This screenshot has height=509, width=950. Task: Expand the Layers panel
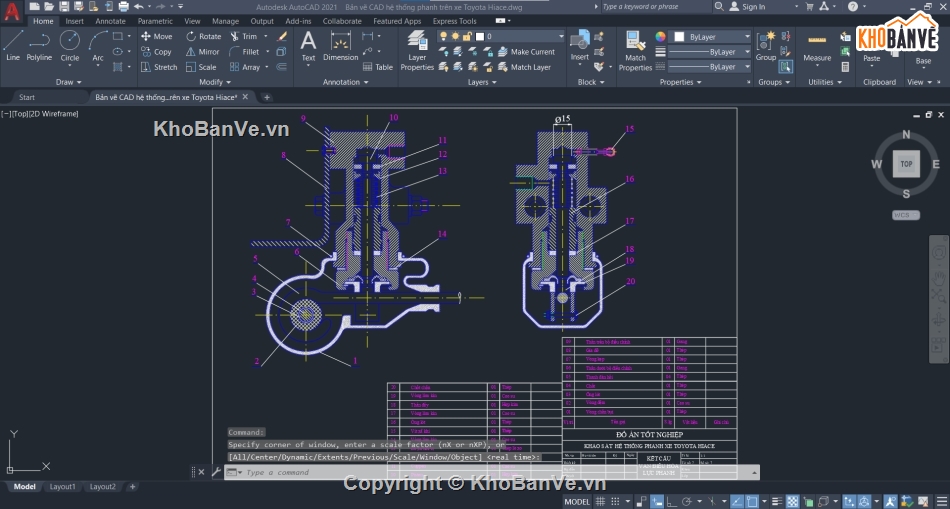482,82
